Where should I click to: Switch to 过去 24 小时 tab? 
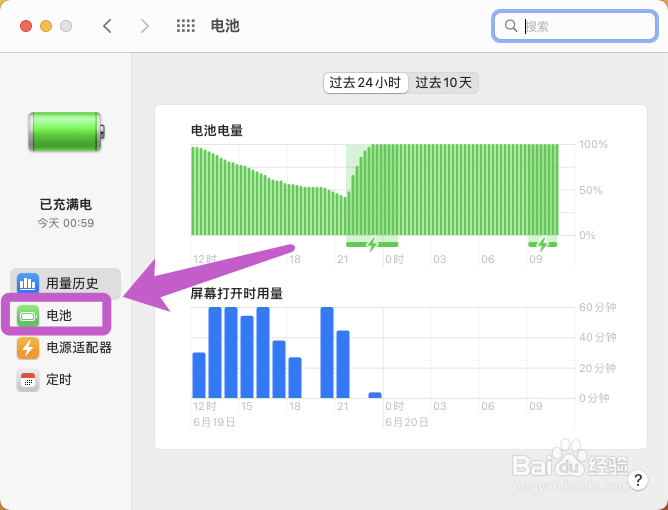366,83
